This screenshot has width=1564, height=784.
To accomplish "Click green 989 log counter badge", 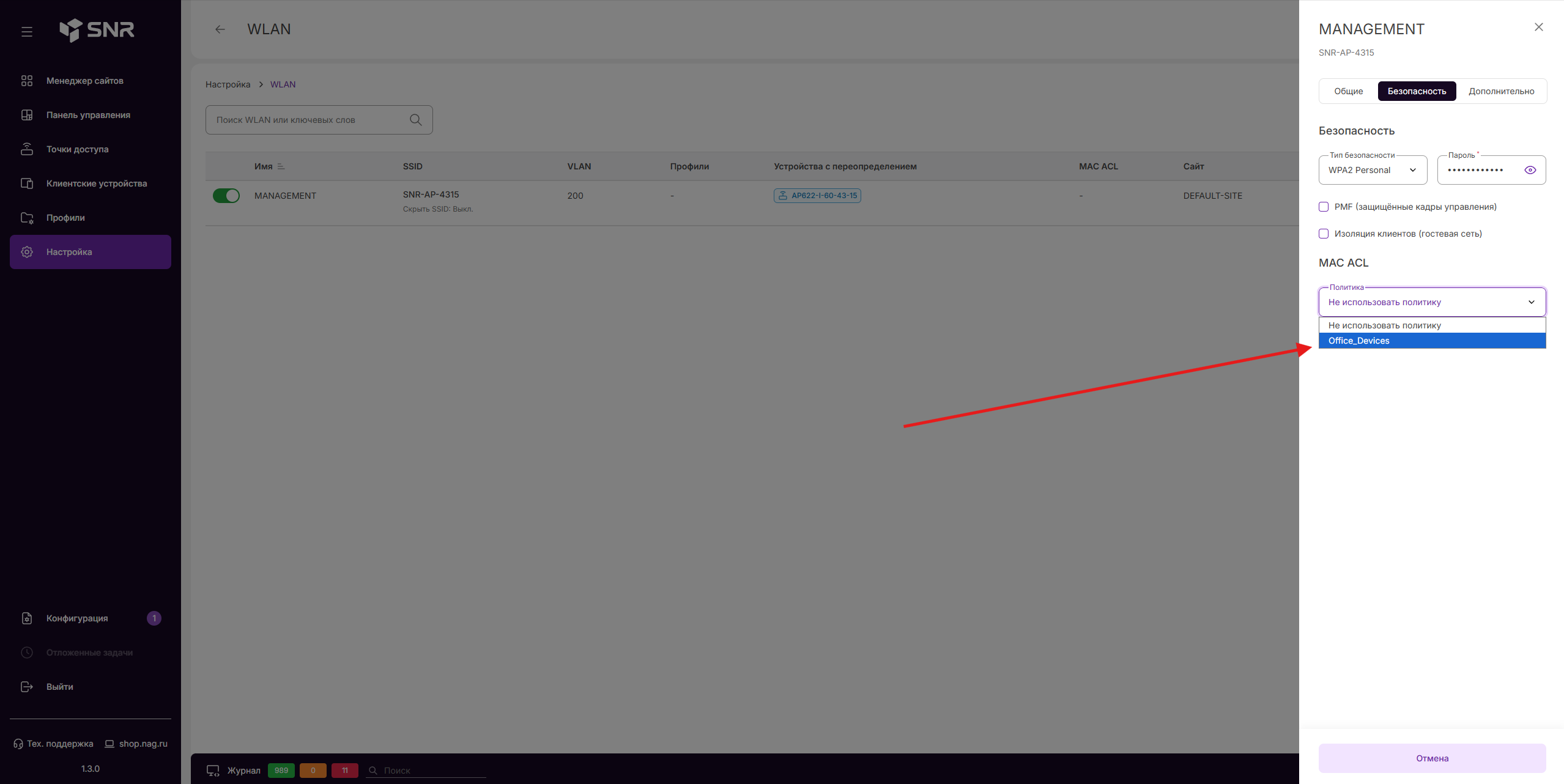I will coord(281,771).
